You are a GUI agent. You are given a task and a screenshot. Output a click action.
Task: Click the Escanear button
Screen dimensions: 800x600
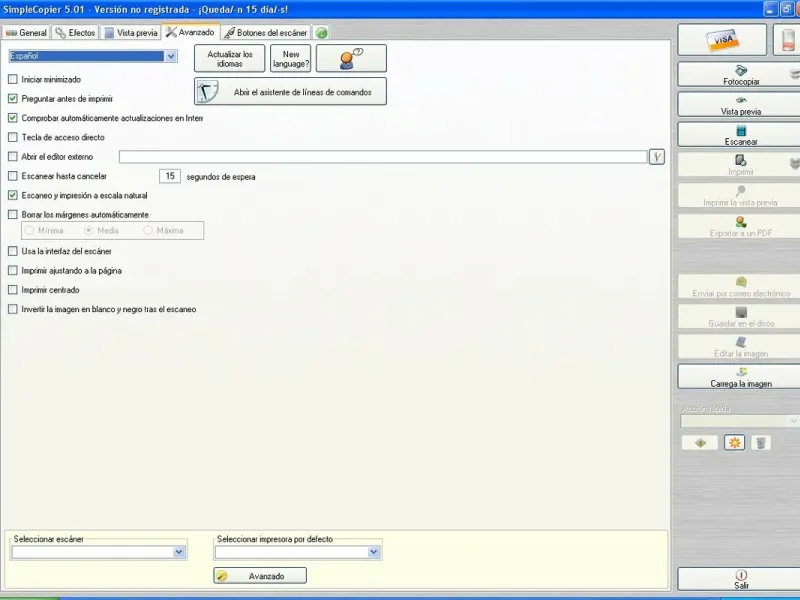click(x=741, y=135)
